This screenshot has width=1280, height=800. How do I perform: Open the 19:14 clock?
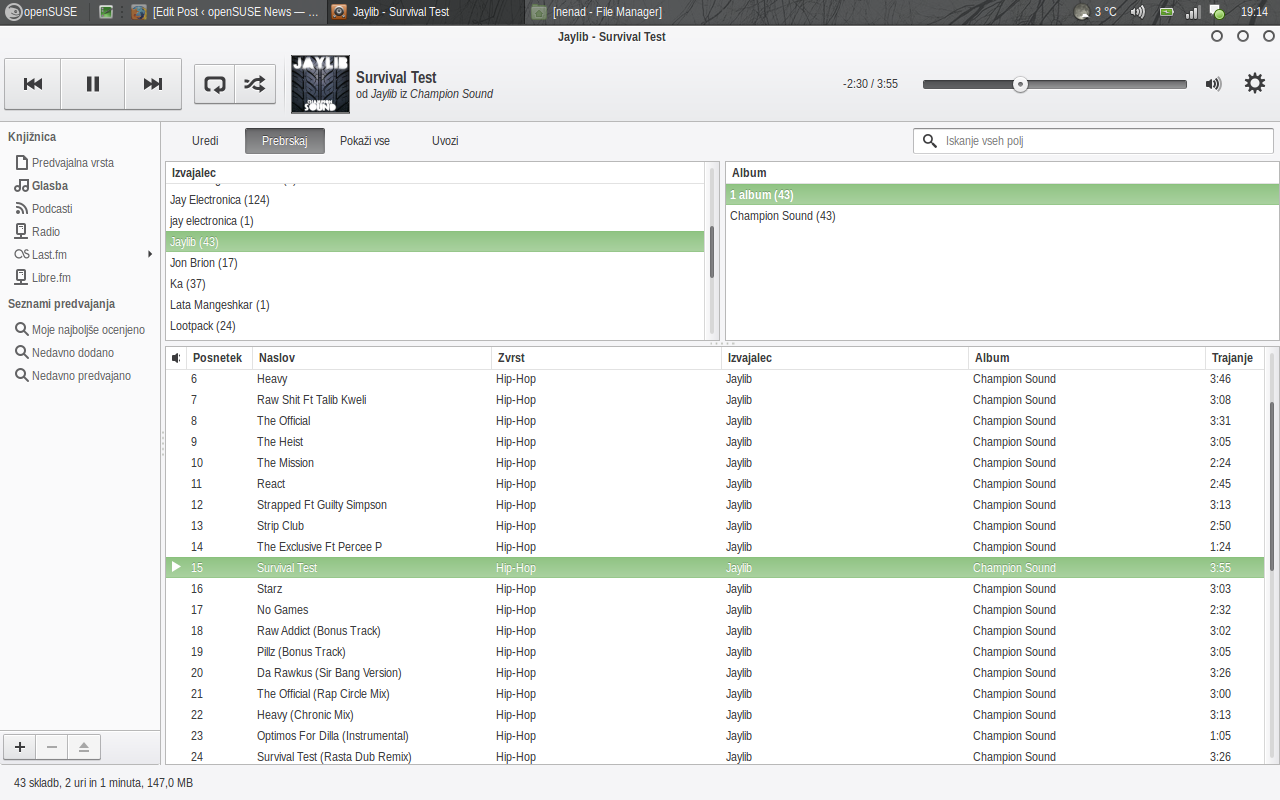point(1254,12)
